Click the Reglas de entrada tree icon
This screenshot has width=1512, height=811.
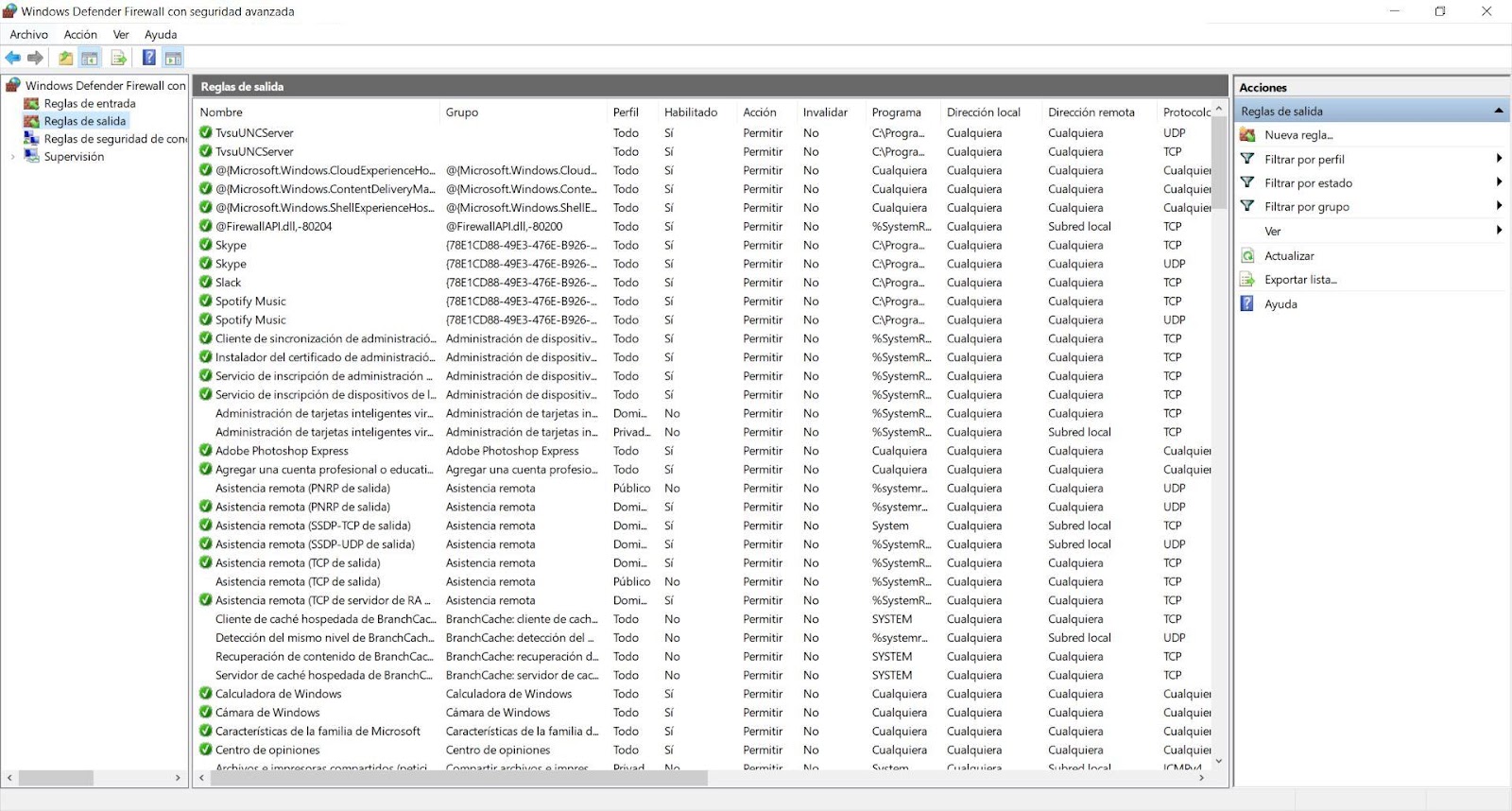tap(31, 104)
